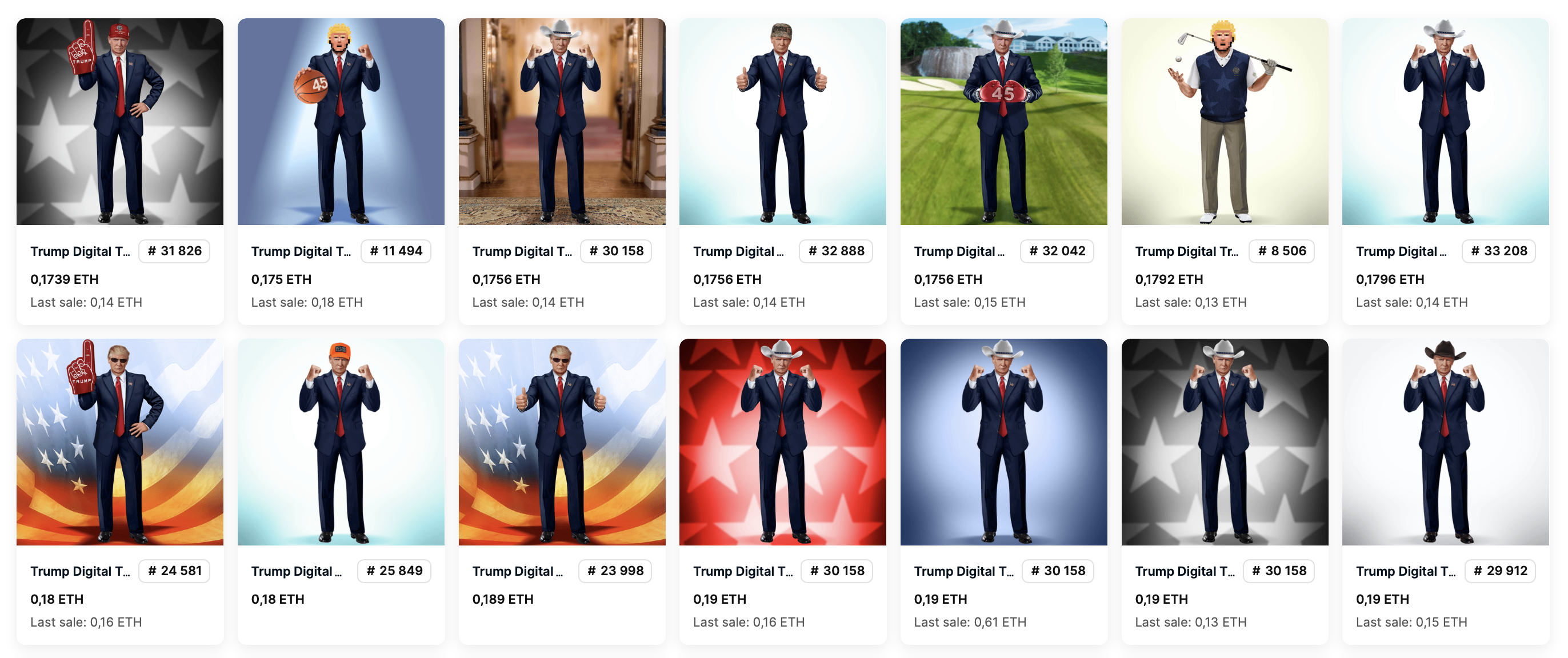Open the # 23 998 badge
This screenshot has height=658, width=1568.
click(615, 571)
